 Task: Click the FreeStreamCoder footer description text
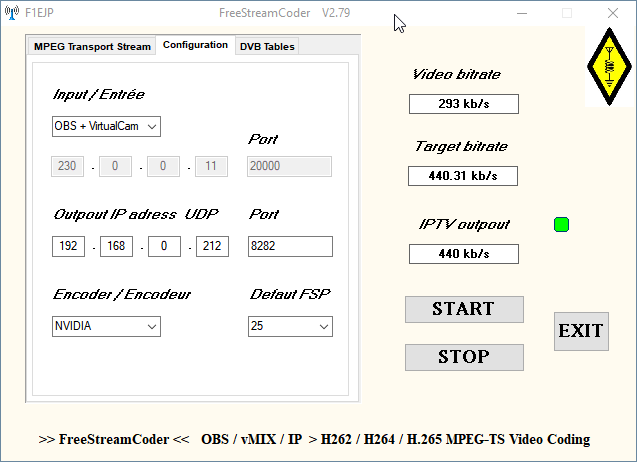click(314, 439)
